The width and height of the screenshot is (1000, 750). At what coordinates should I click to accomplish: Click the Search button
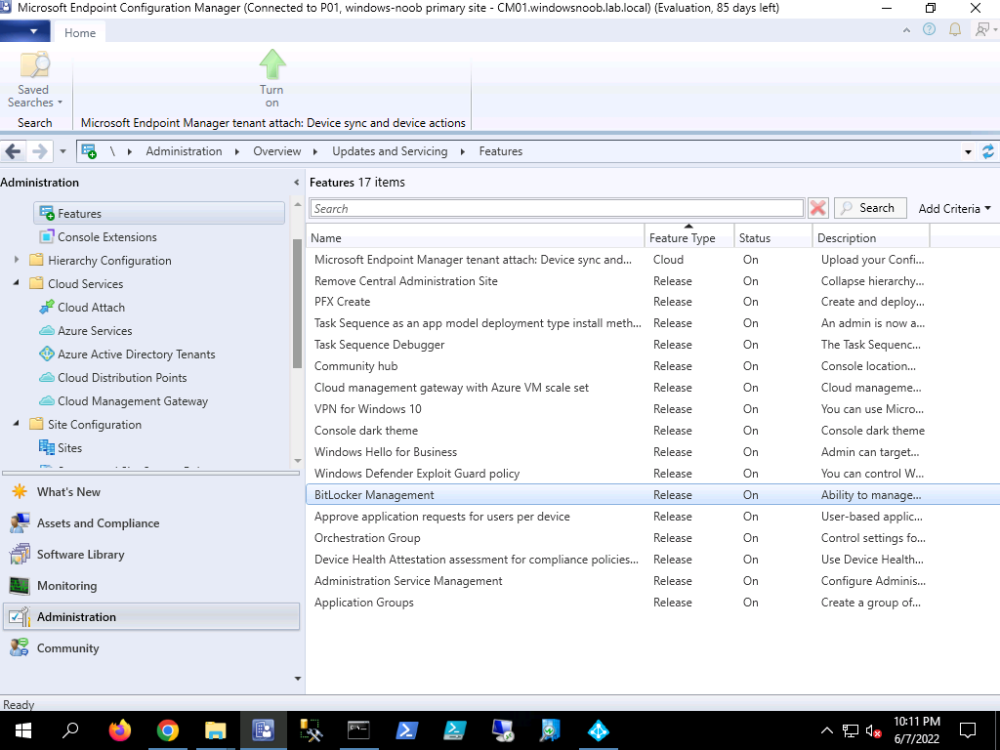coord(870,208)
